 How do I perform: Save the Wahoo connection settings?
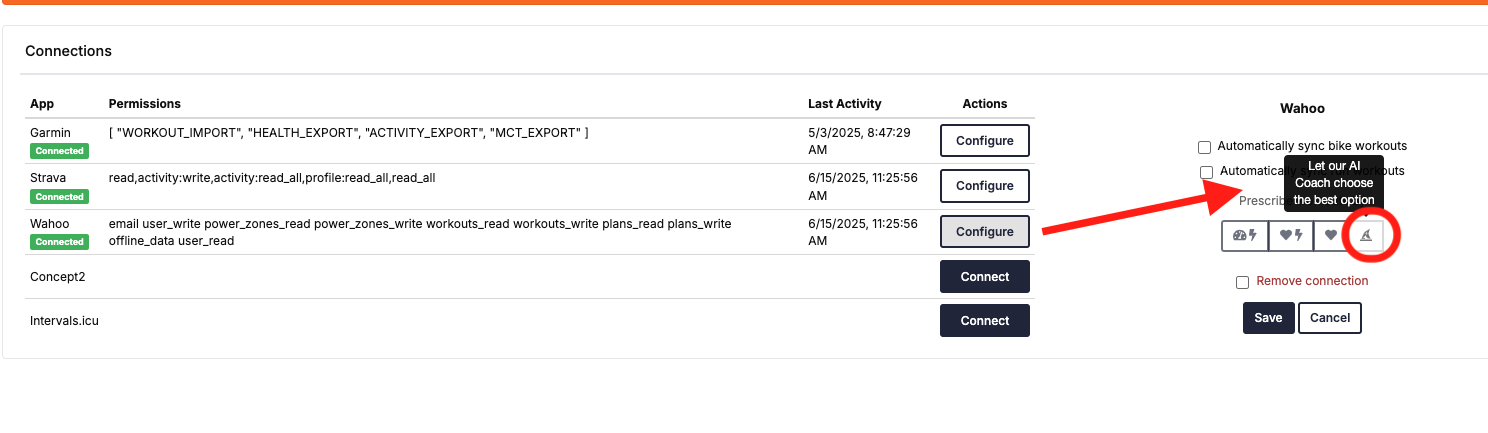[x=1268, y=318]
